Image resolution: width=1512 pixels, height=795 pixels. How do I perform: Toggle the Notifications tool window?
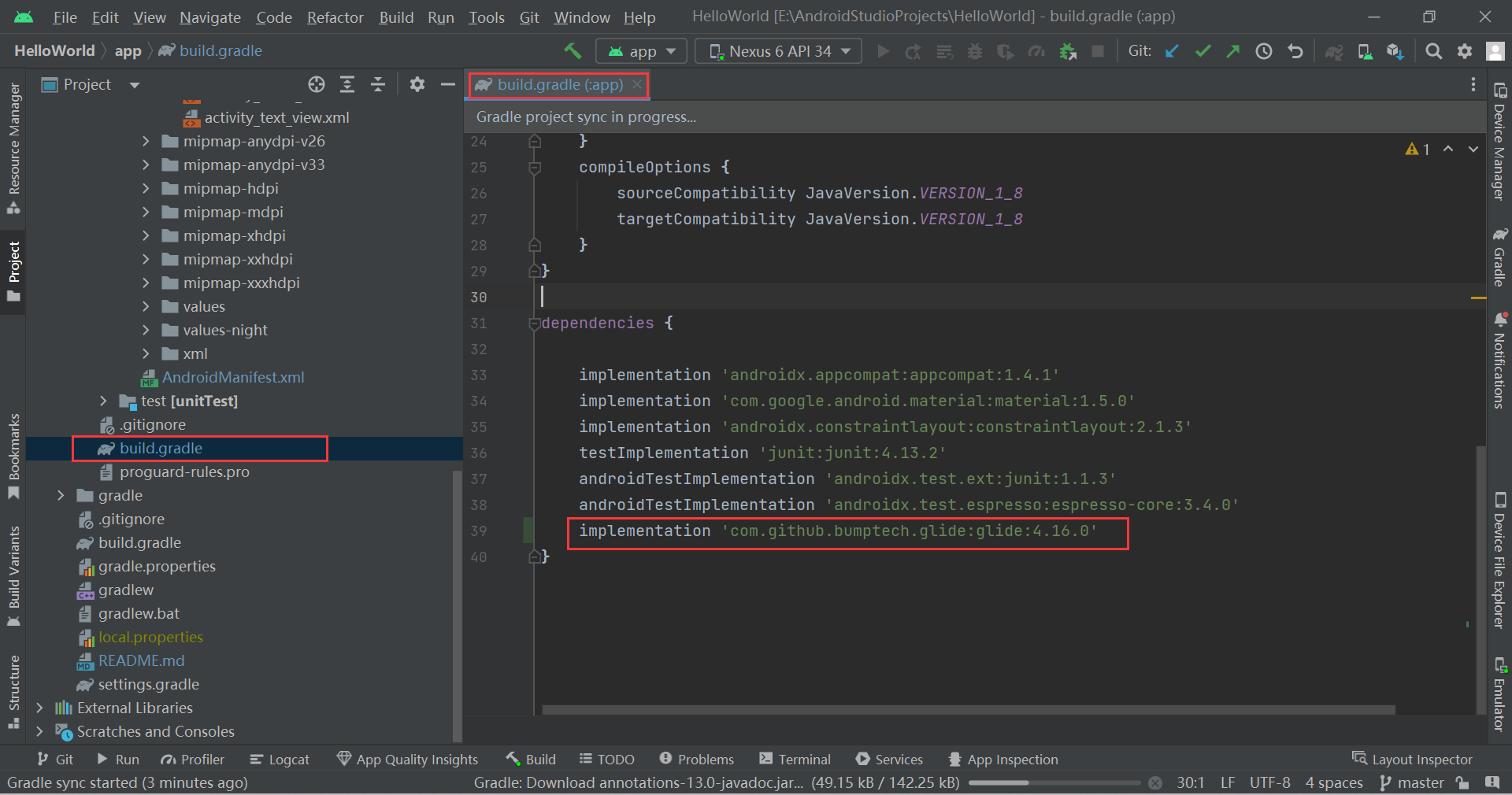click(1499, 360)
